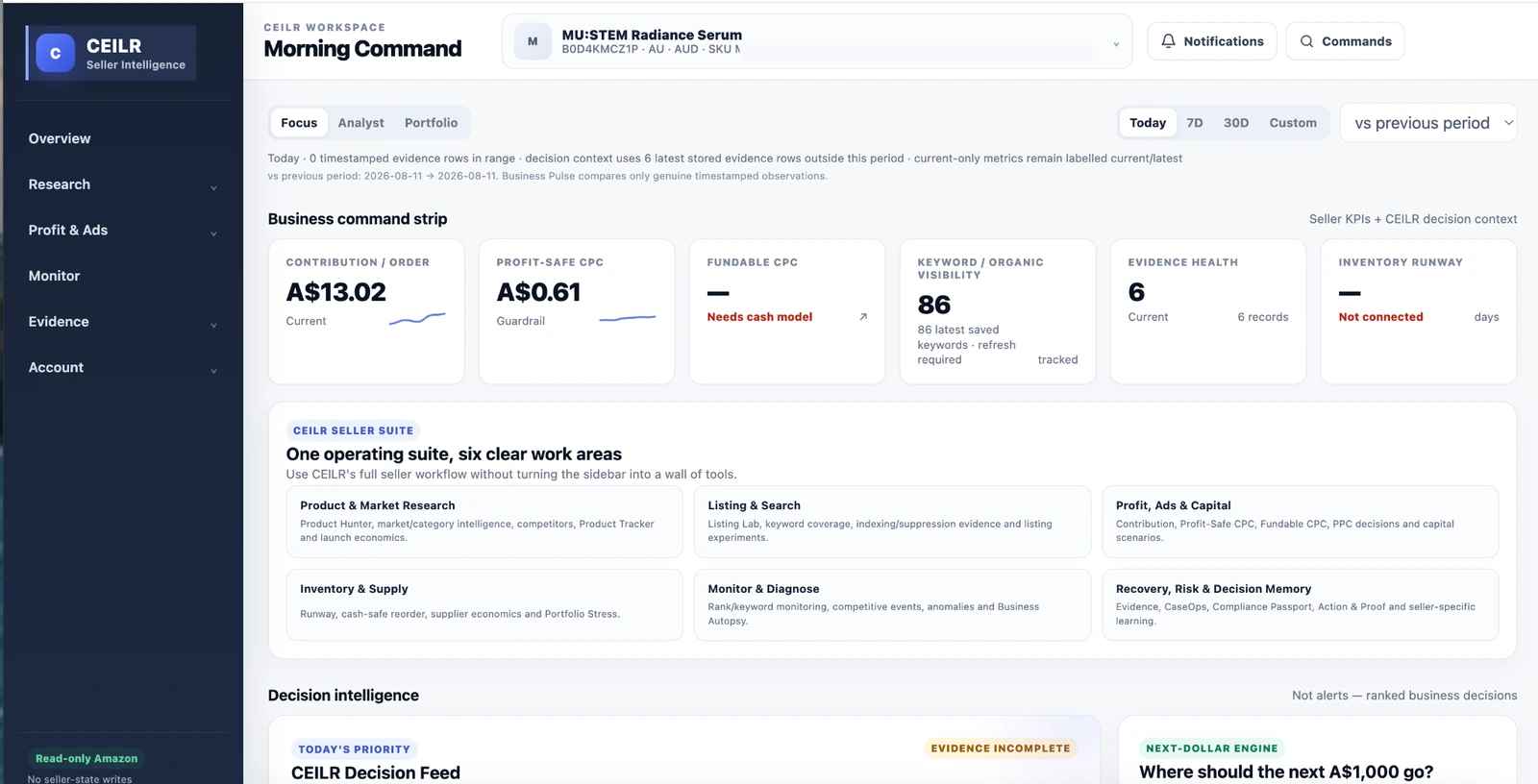Viewport: 1538px width, 784px height.
Task: Click the arrow icon beside Needs cash model
Action: 863,316
